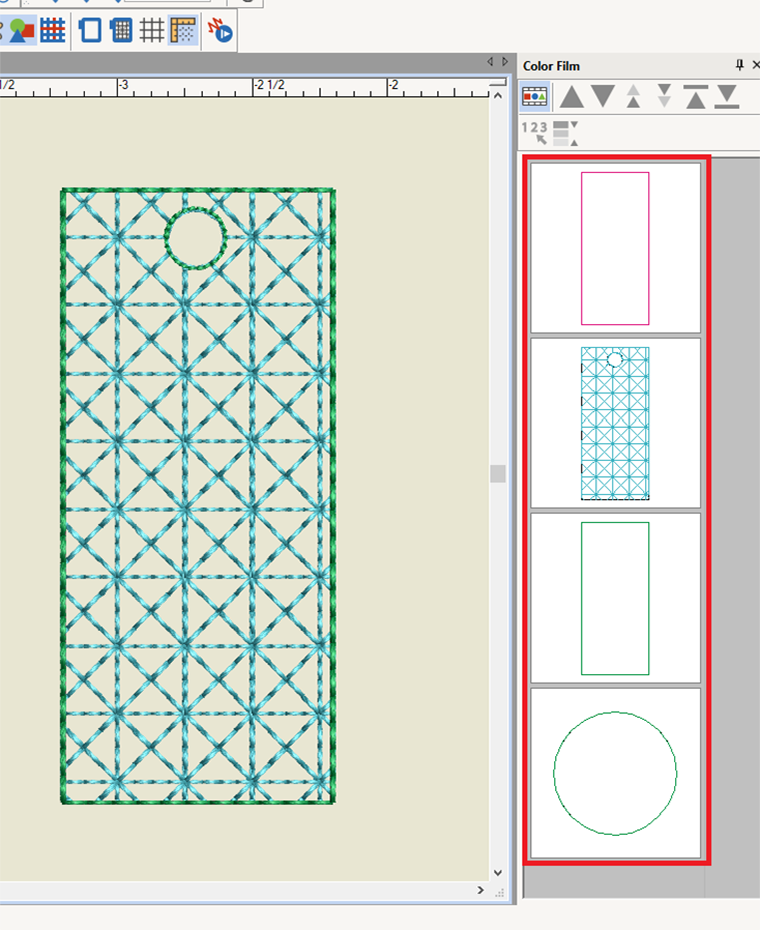
Task: Toggle the blue and red stitch grid icon
Action: (53, 30)
